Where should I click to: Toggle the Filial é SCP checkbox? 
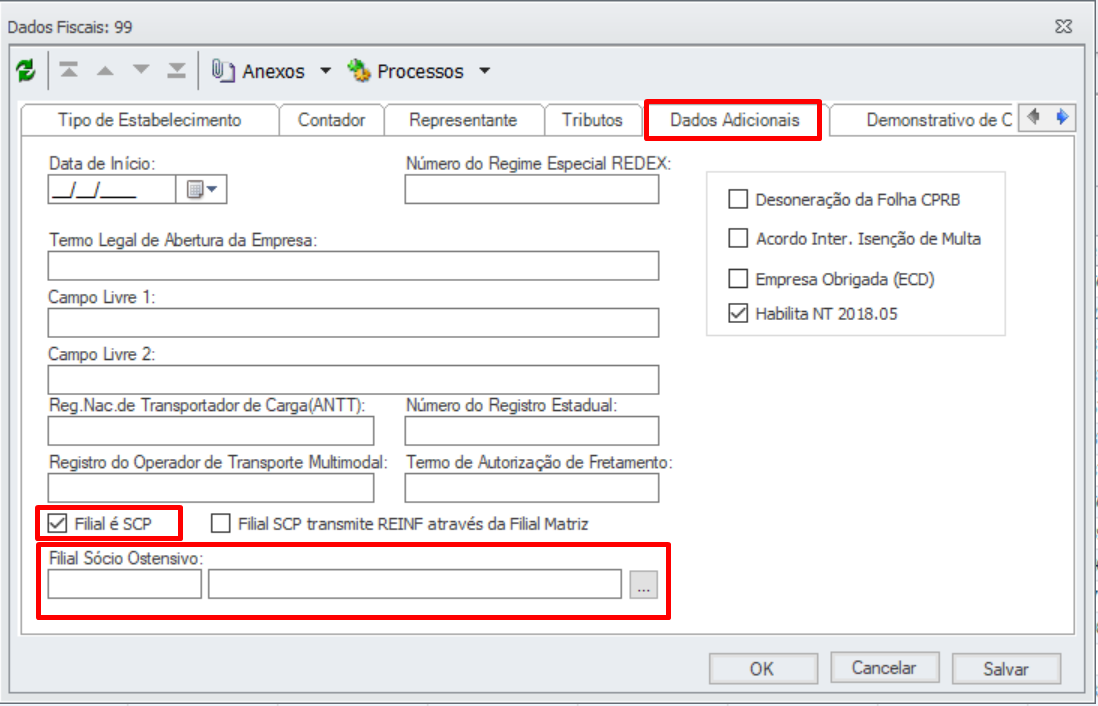click(x=57, y=523)
